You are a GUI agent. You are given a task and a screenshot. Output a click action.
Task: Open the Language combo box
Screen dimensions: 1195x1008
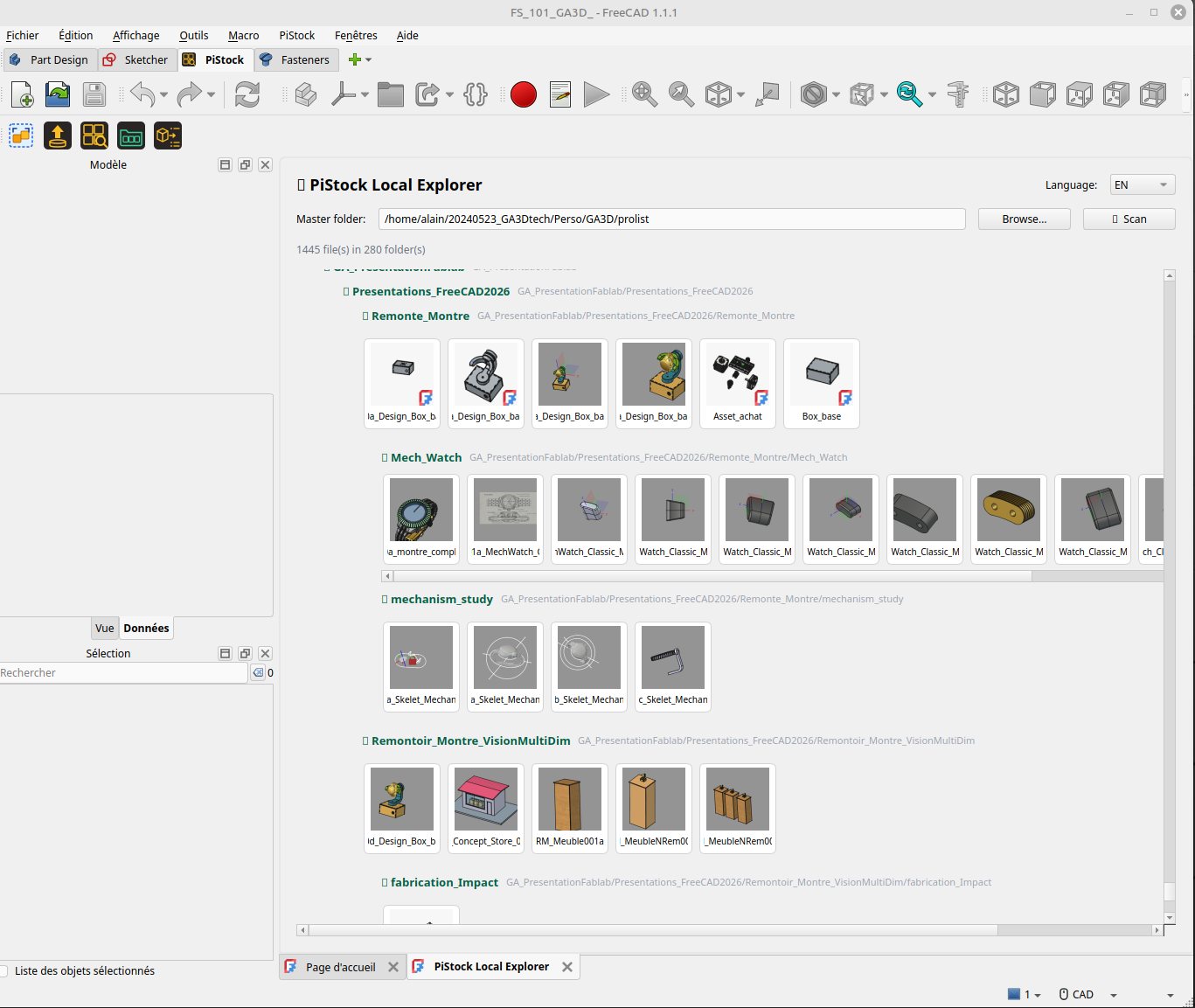(x=1142, y=184)
